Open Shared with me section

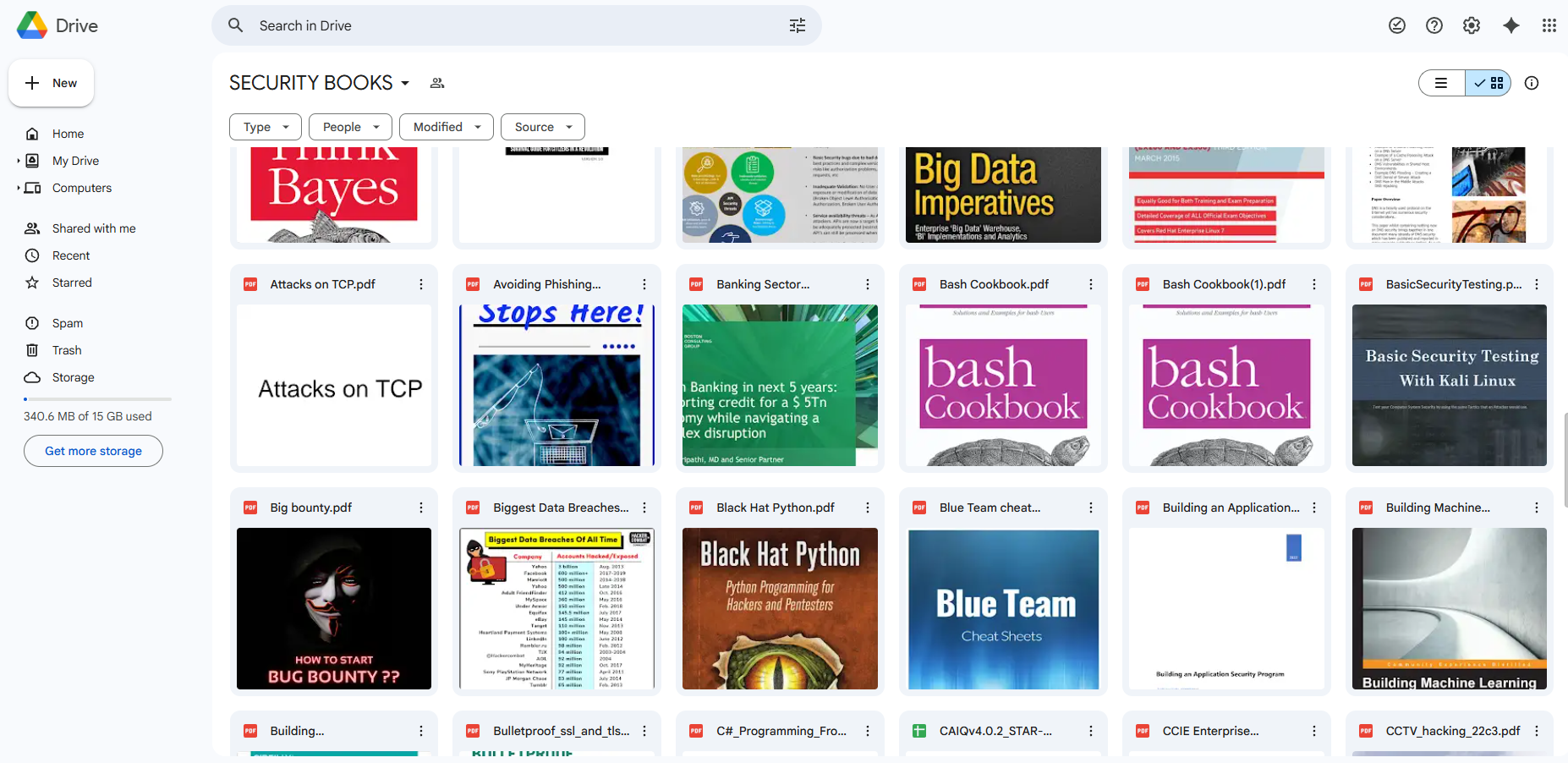tap(93, 228)
